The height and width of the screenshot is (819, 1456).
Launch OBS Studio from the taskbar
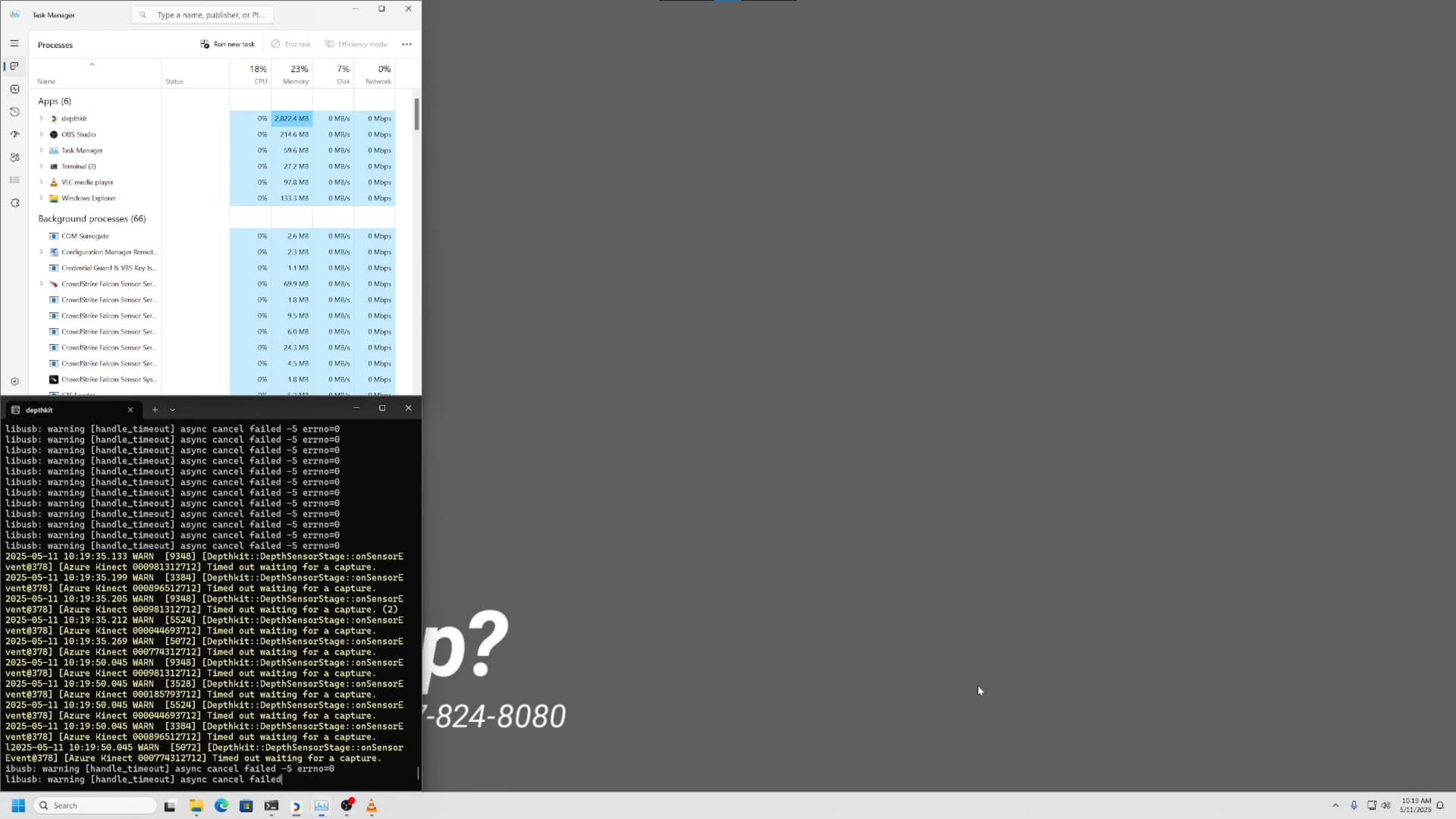click(x=347, y=806)
